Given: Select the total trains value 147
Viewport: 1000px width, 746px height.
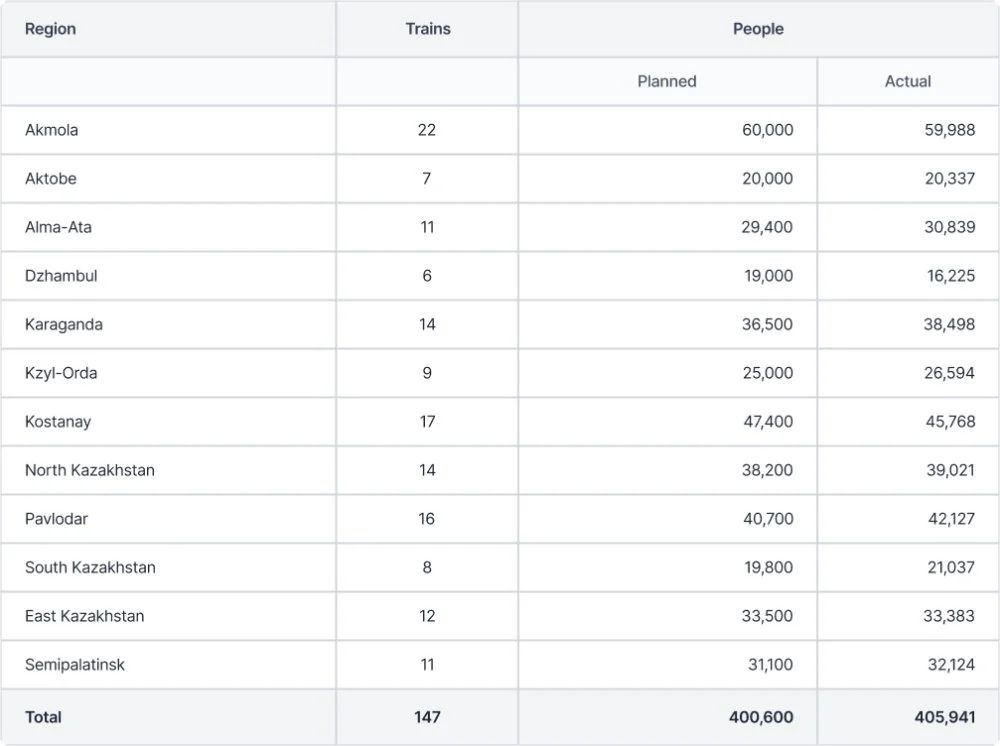Looking at the screenshot, I should pyautogui.click(x=427, y=717).
